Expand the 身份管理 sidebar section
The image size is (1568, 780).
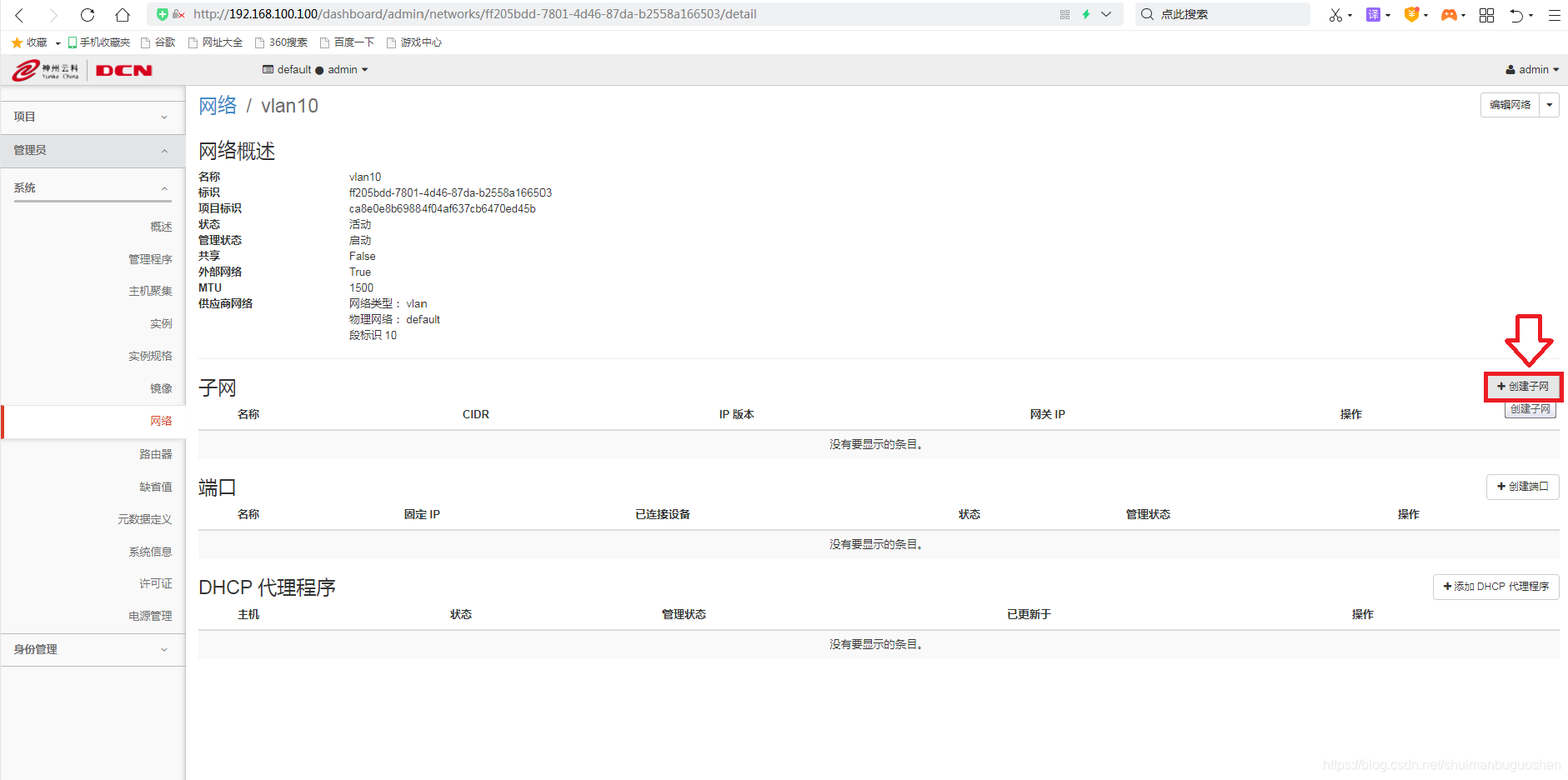93,650
